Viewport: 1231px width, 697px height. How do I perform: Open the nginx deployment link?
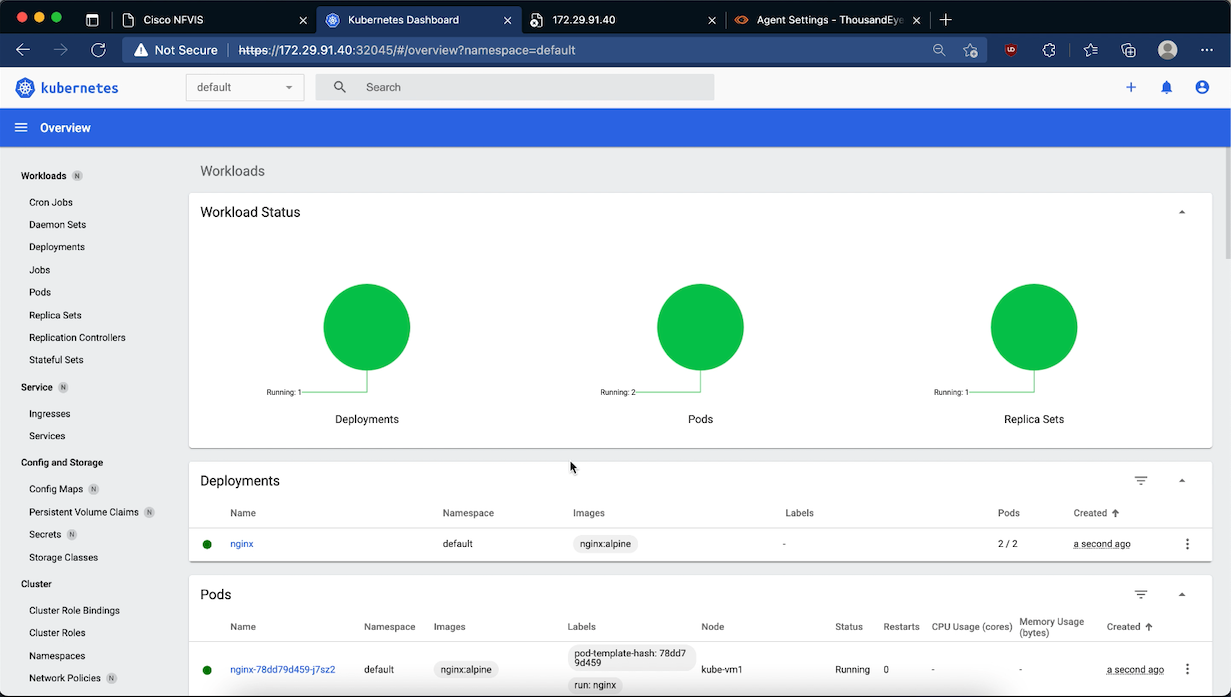click(242, 544)
